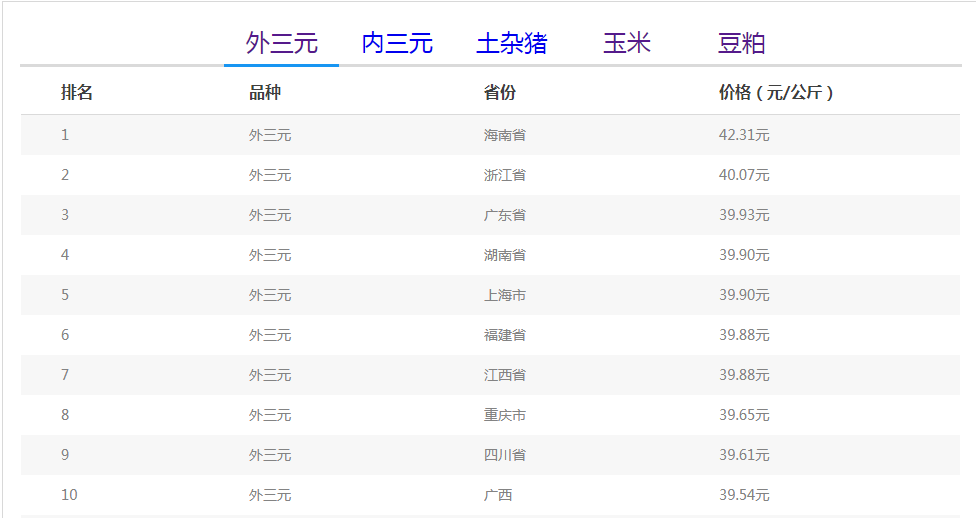
Task: Switch to the 外三元 tab
Action: [281, 43]
